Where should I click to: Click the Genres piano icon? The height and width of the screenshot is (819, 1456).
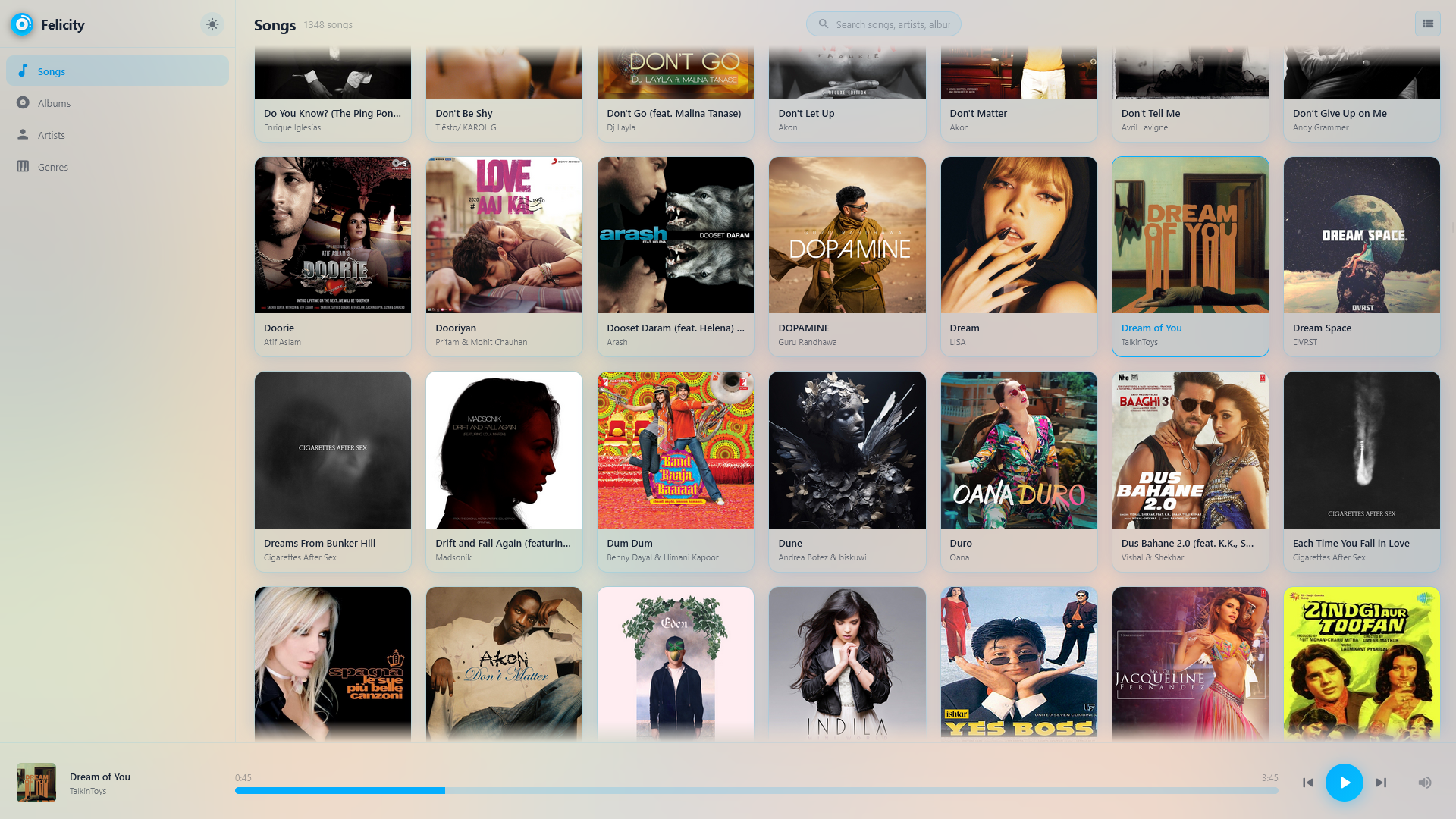click(23, 166)
